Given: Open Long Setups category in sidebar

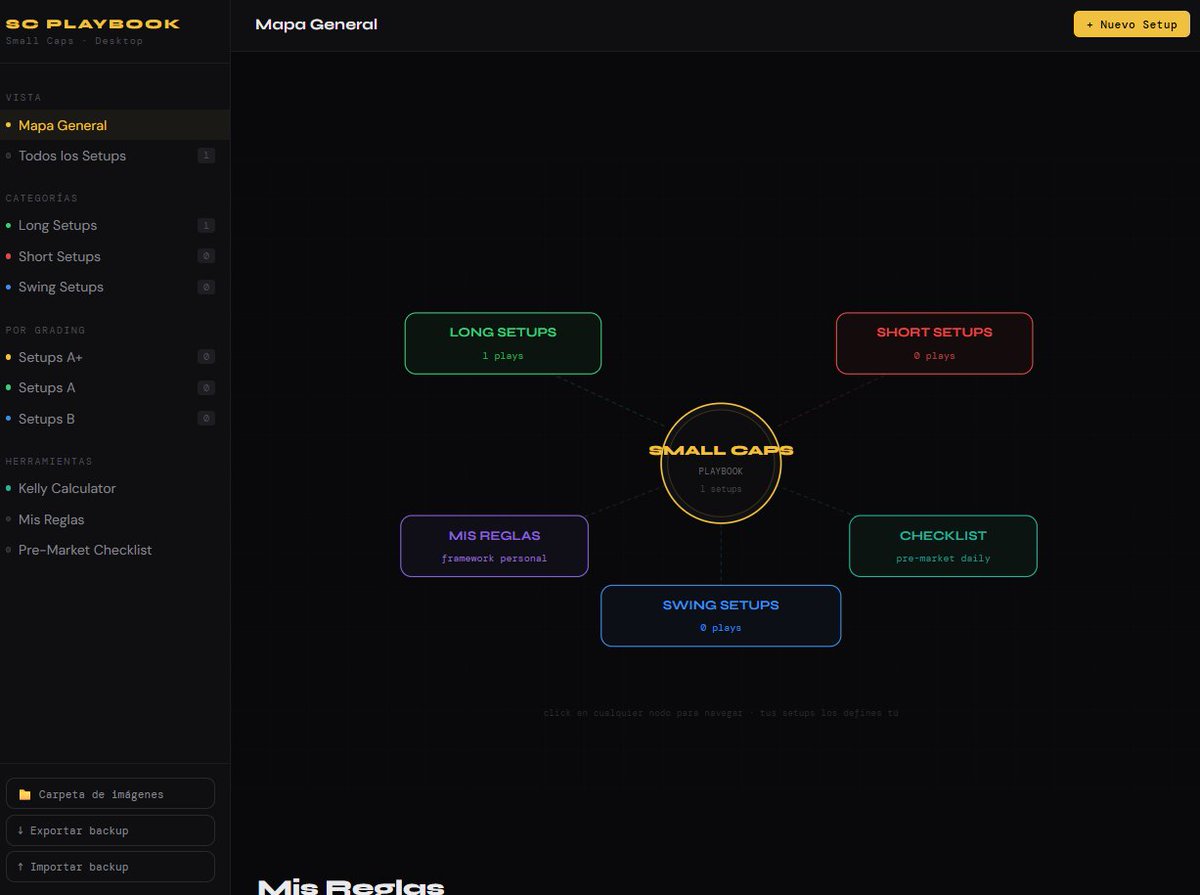Looking at the screenshot, I should [115, 226].
